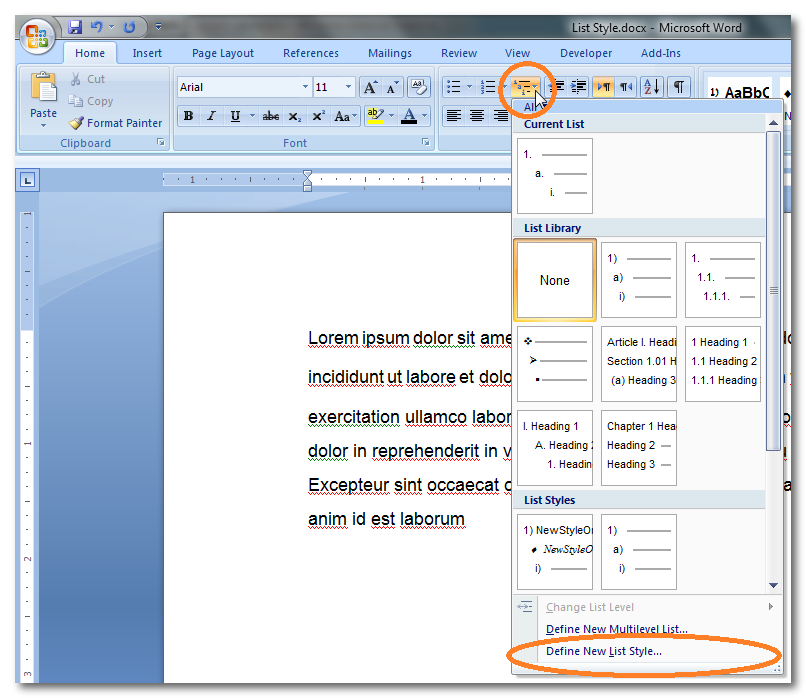The width and height of the screenshot is (806, 698).
Task: Click the yellow text highlight color
Action: [x=374, y=116]
